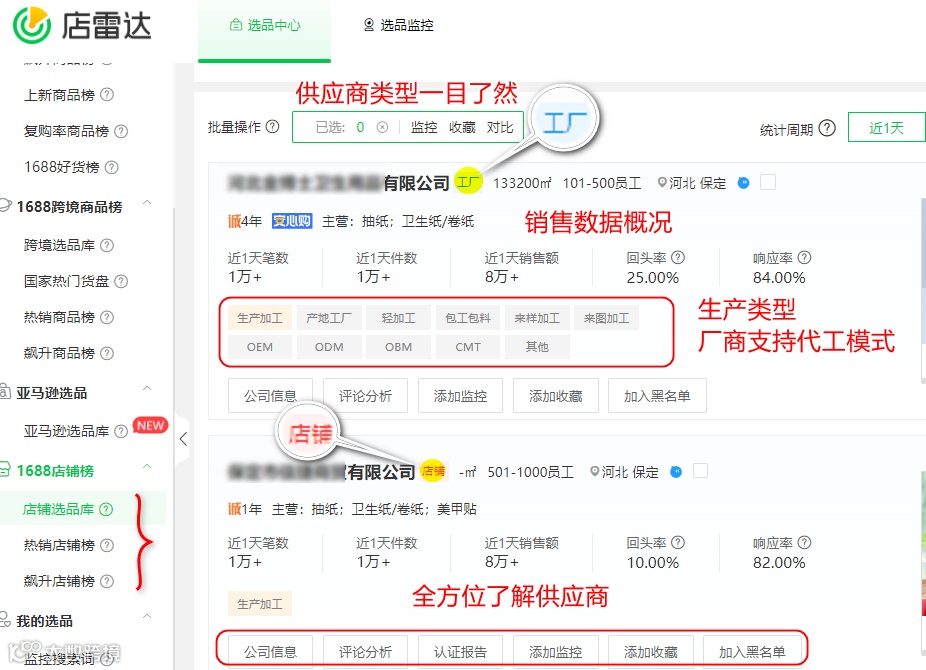Click the ODM production tag

click(329, 347)
